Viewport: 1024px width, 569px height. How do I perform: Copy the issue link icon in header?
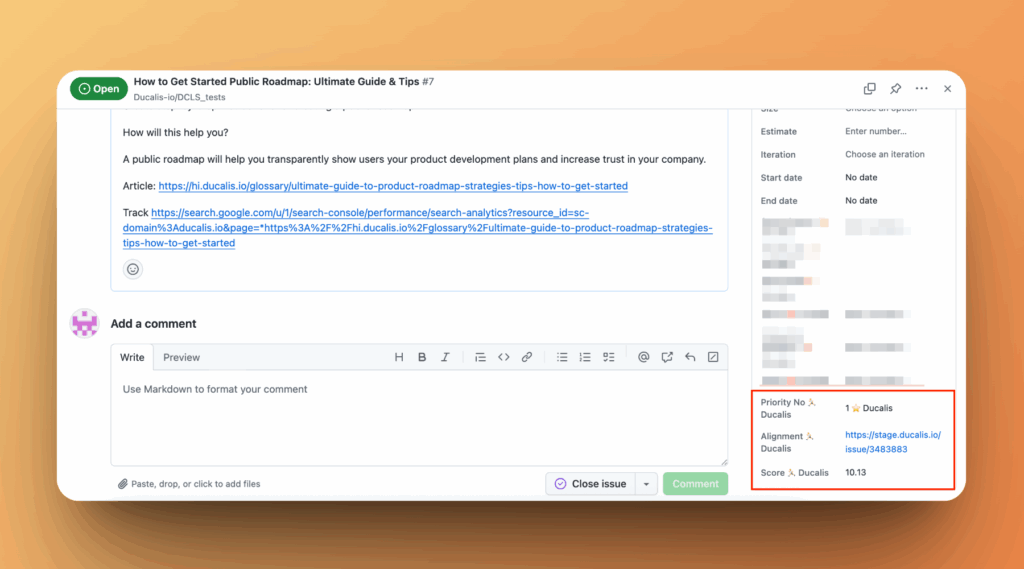coord(869,88)
